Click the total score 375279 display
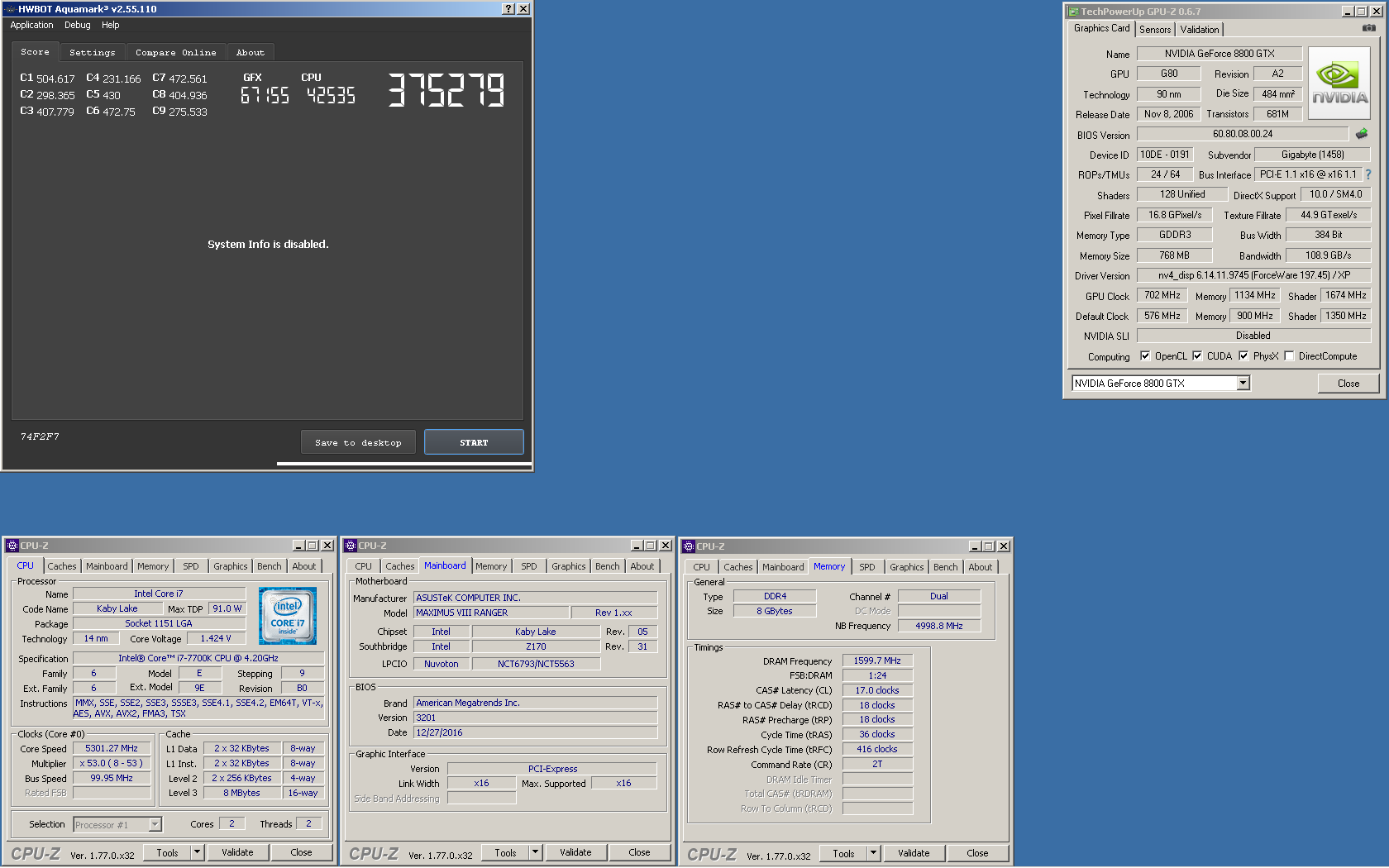This screenshot has width=1389, height=868. click(x=446, y=90)
